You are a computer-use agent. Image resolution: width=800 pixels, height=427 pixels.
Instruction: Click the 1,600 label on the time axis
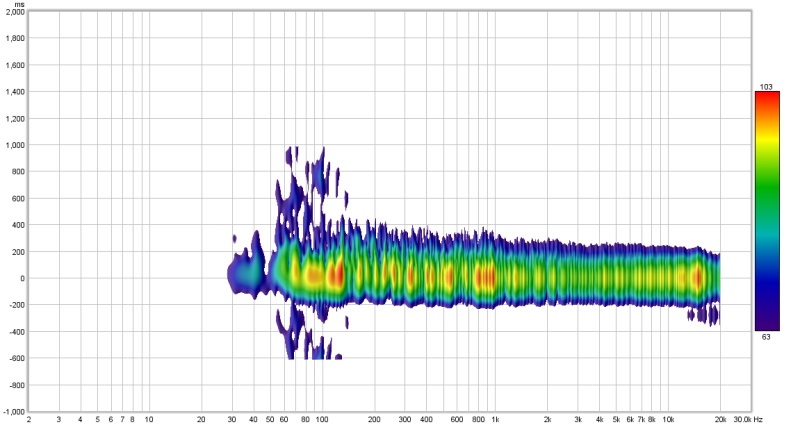[x=15, y=65]
